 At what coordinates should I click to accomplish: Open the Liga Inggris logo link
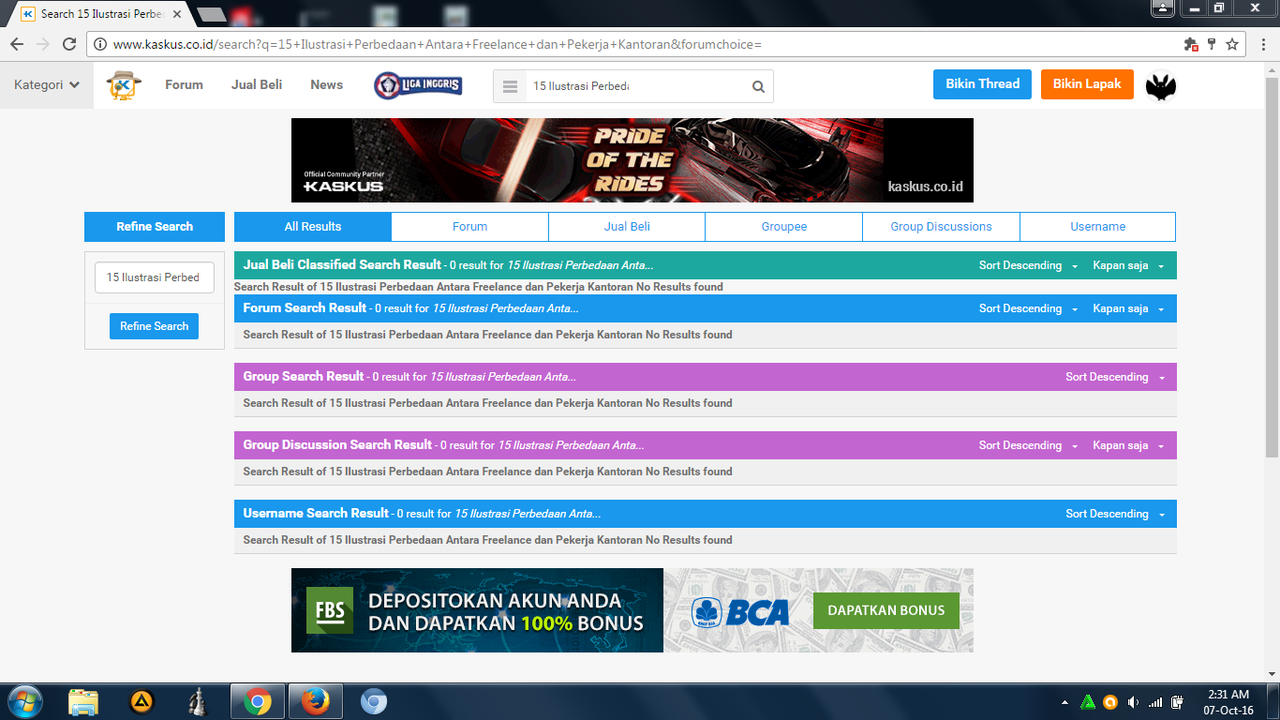[418, 85]
